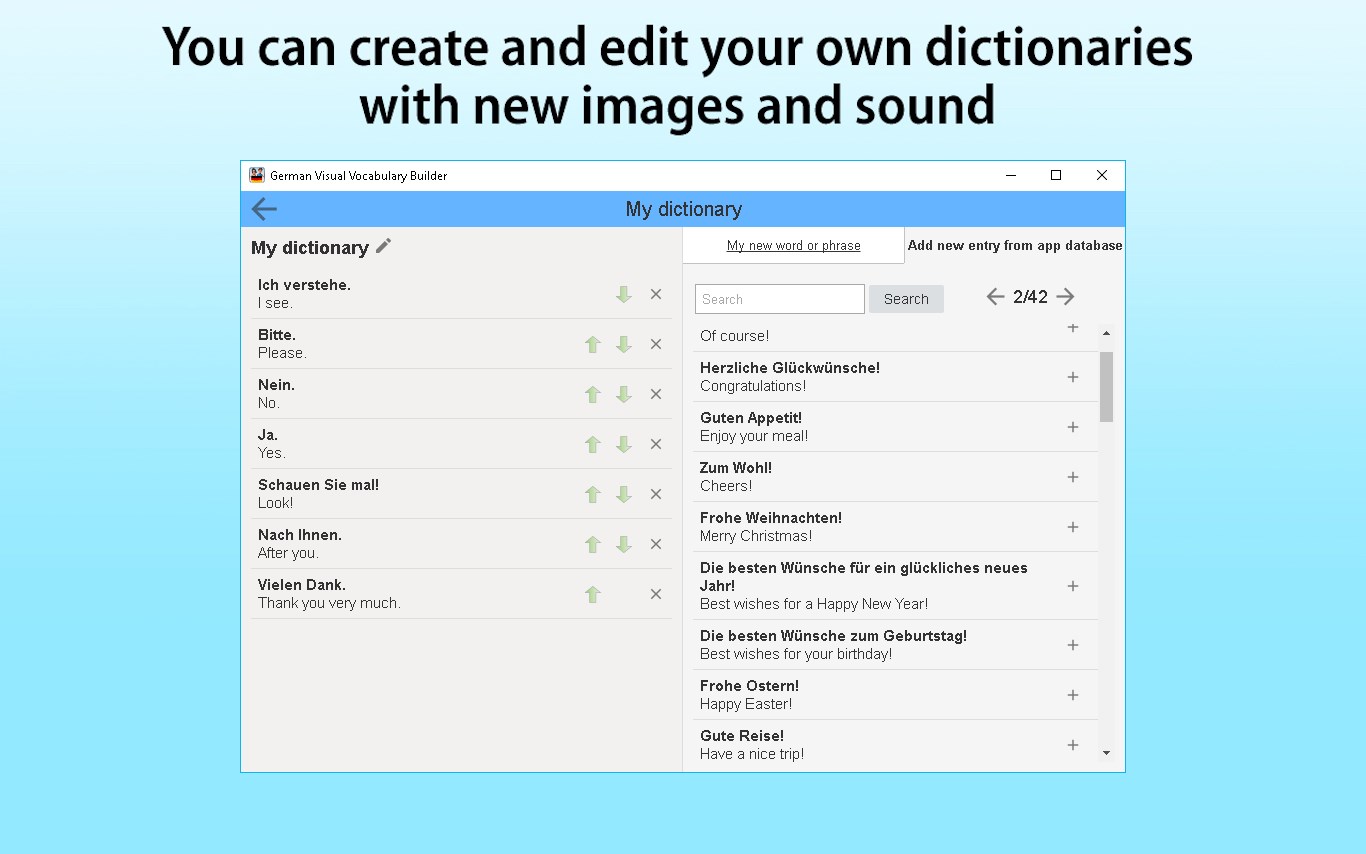Select 'Gute Reise!' phrase text
The height and width of the screenshot is (854, 1366).
coord(742,736)
